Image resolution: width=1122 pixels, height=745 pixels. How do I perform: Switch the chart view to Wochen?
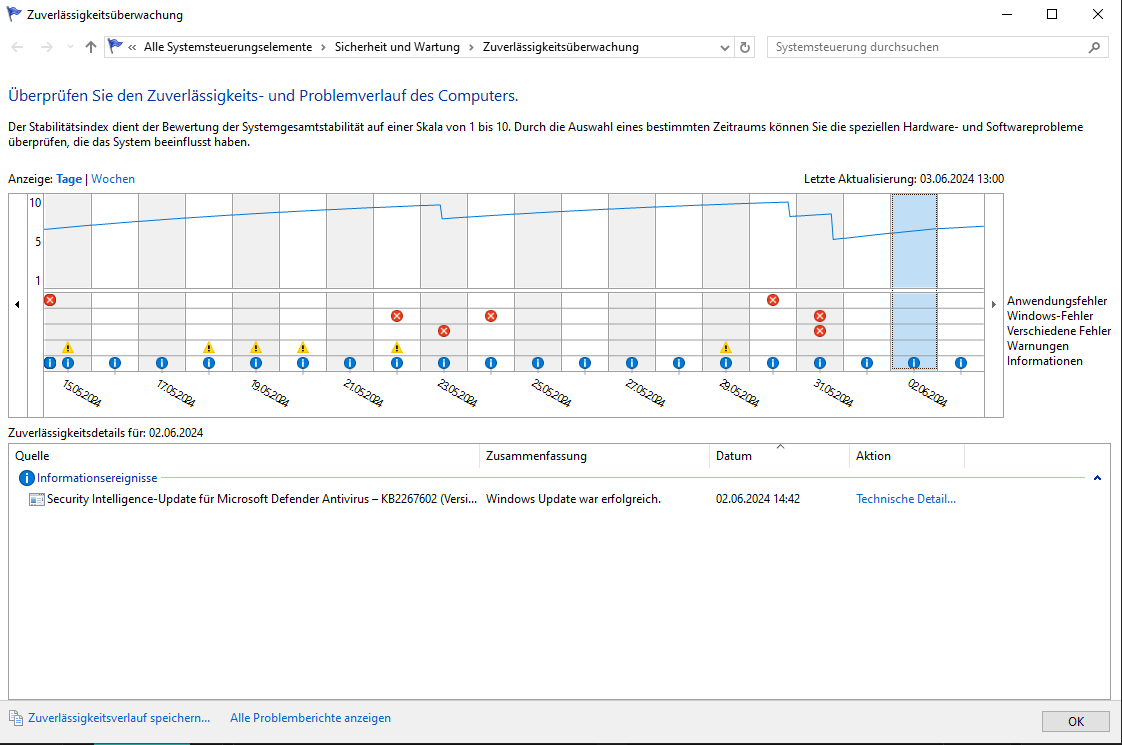pyautogui.click(x=113, y=179)
